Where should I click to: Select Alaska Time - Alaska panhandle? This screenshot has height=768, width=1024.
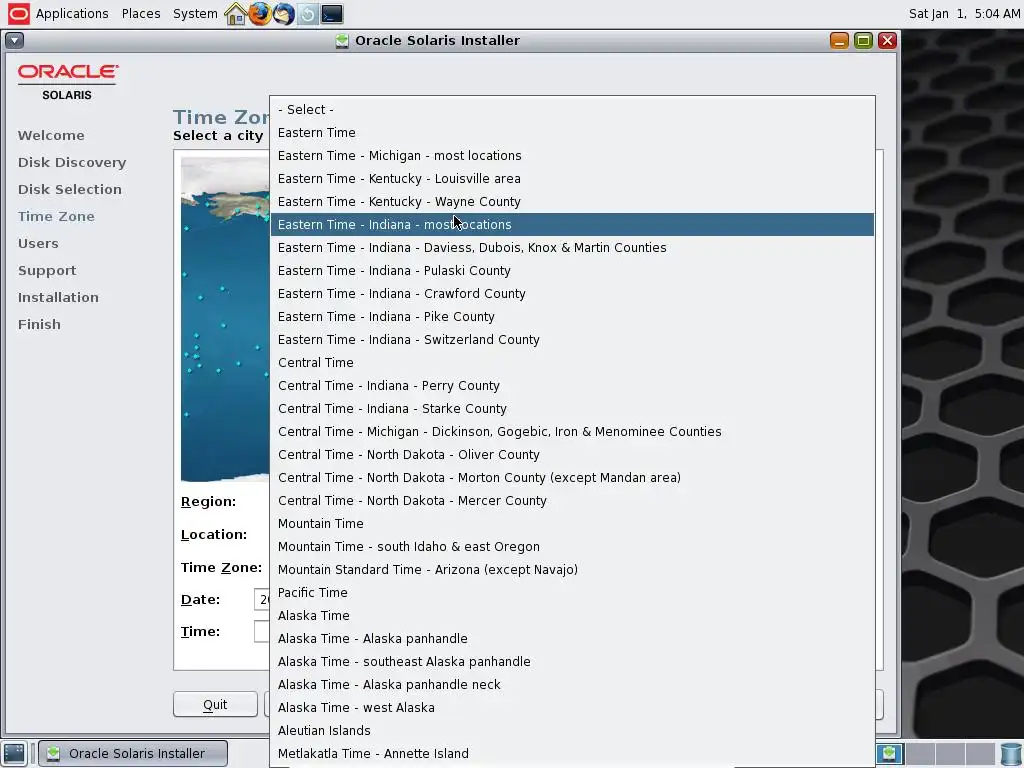572,639
